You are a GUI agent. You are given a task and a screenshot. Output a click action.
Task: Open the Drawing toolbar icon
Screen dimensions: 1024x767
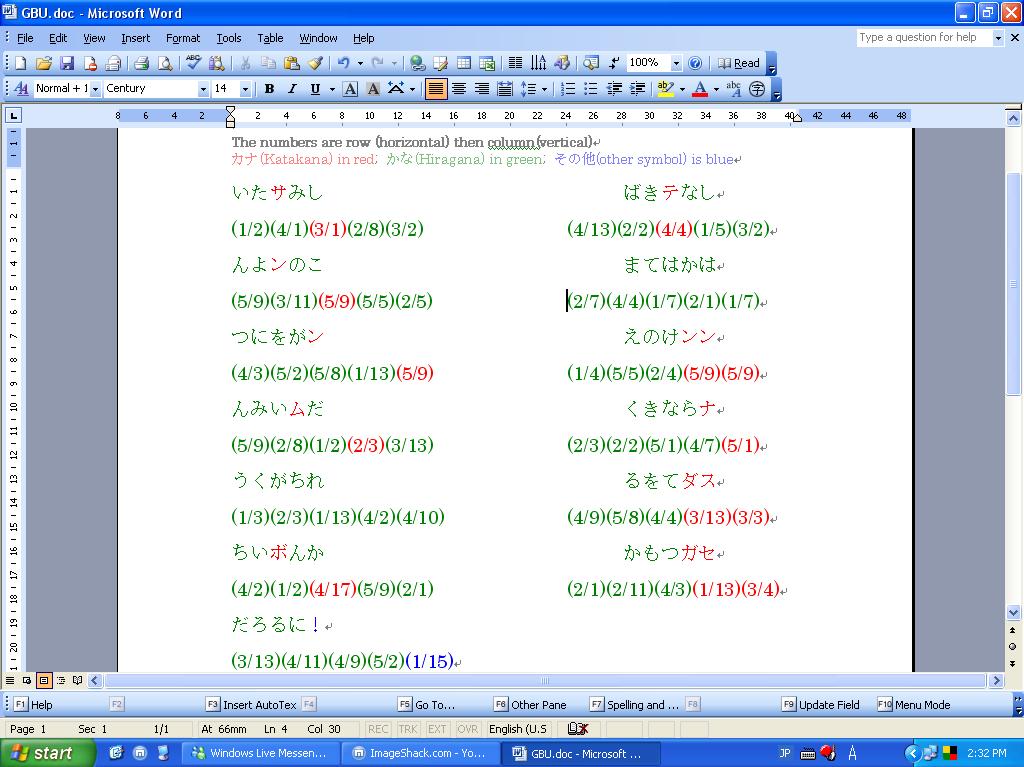pyautogui.click(x=562, y=63)
